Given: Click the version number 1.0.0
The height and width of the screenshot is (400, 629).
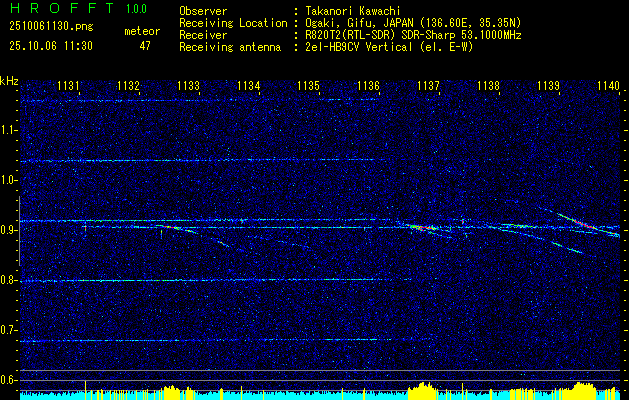Looking at the screenshot, I should coord(136,8).
